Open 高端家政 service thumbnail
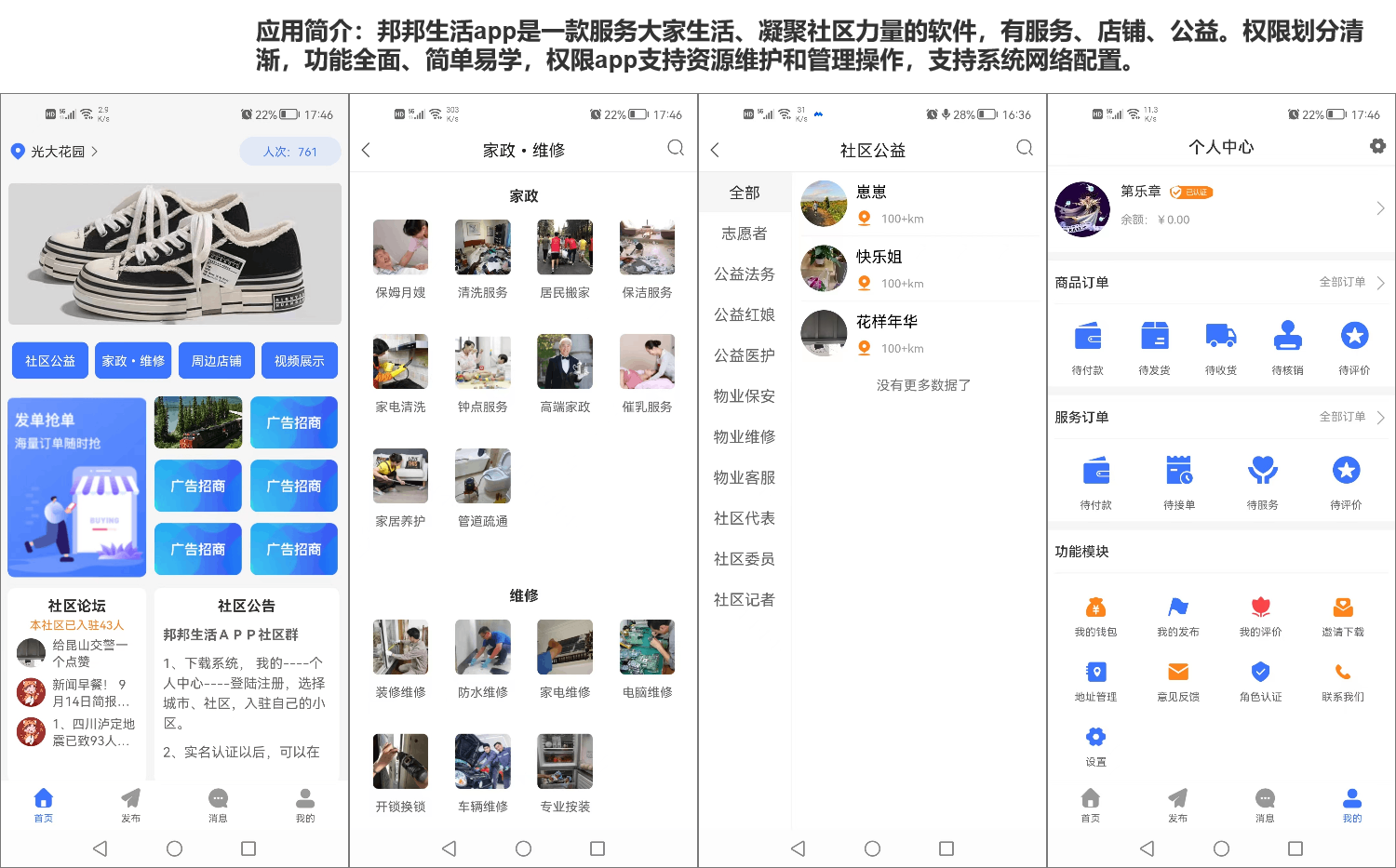 tap(565, 362)
